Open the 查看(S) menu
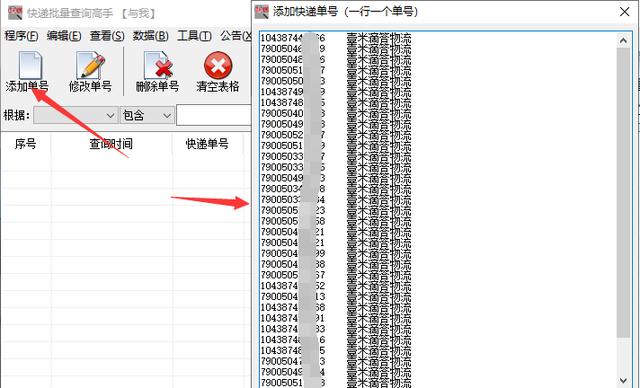The image size is (640, 388). tap(107, 36)
